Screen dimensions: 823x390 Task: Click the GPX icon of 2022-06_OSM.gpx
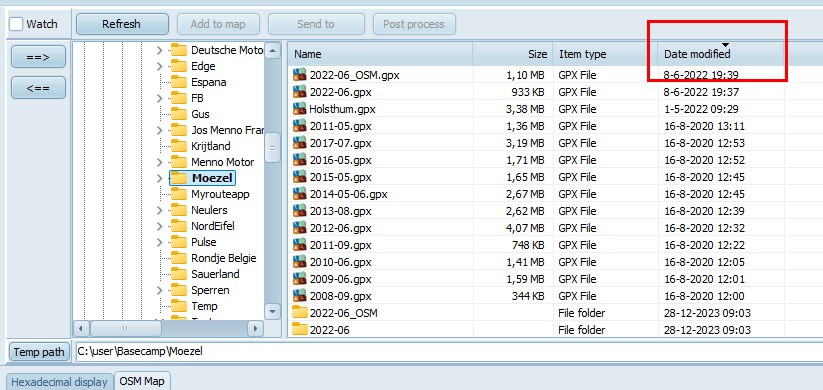click(x=300, y=75)
